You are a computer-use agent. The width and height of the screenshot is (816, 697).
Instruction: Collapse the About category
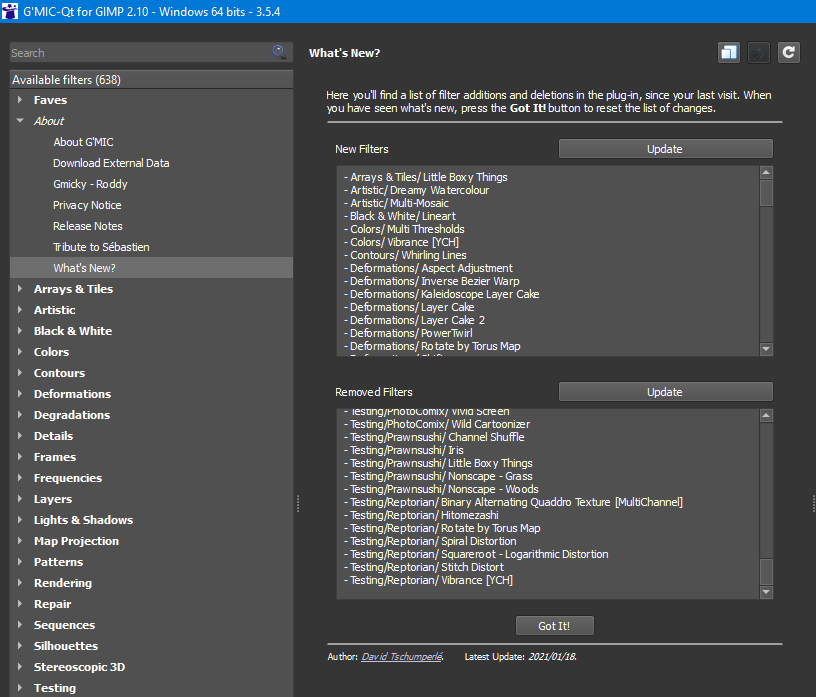(x=20, y=120)
